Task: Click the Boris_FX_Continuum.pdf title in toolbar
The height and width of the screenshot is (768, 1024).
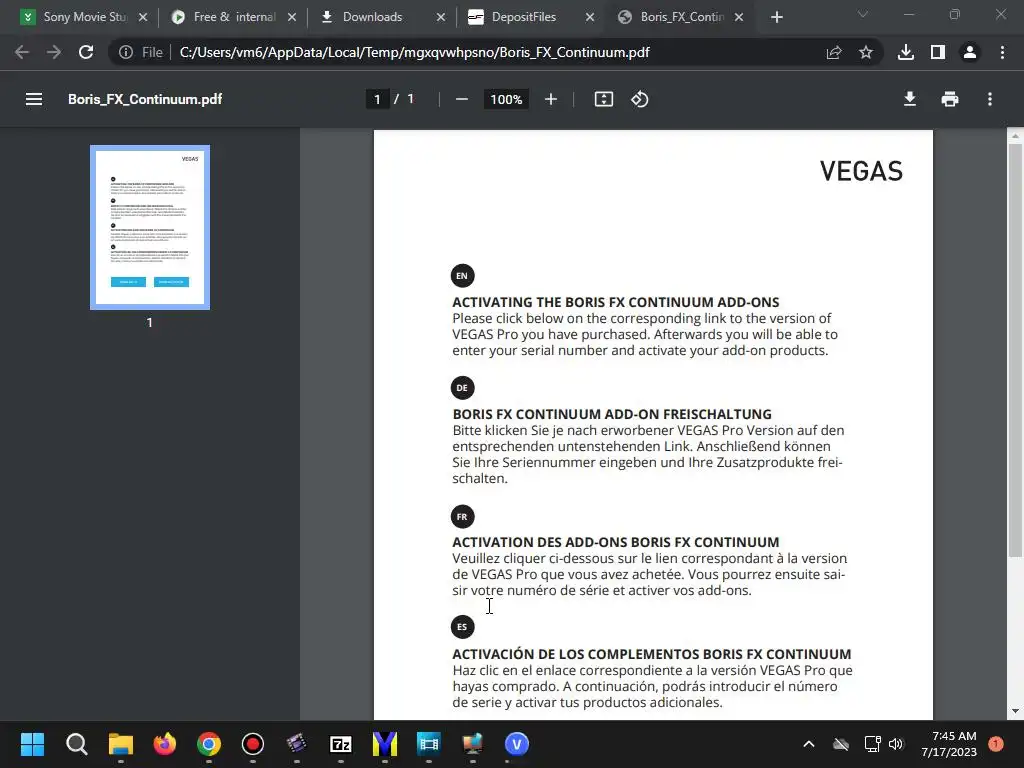Action: pyautogui.click(x=145, y=99)
